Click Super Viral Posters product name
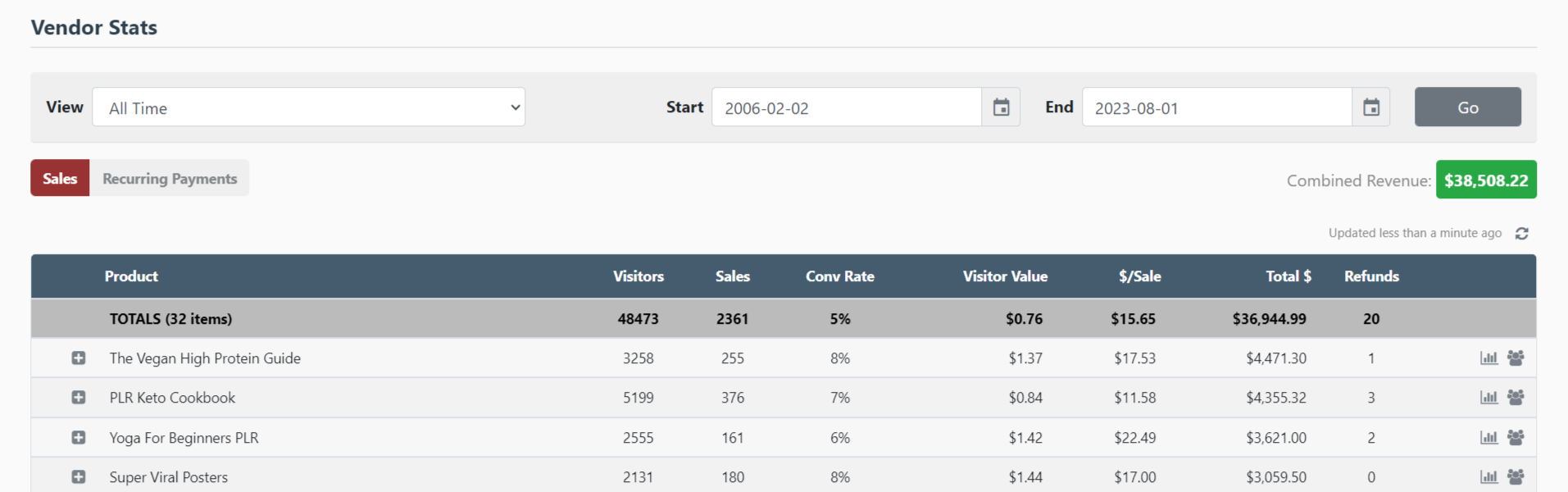This screenshot has width=1568, height=492. 169,477
